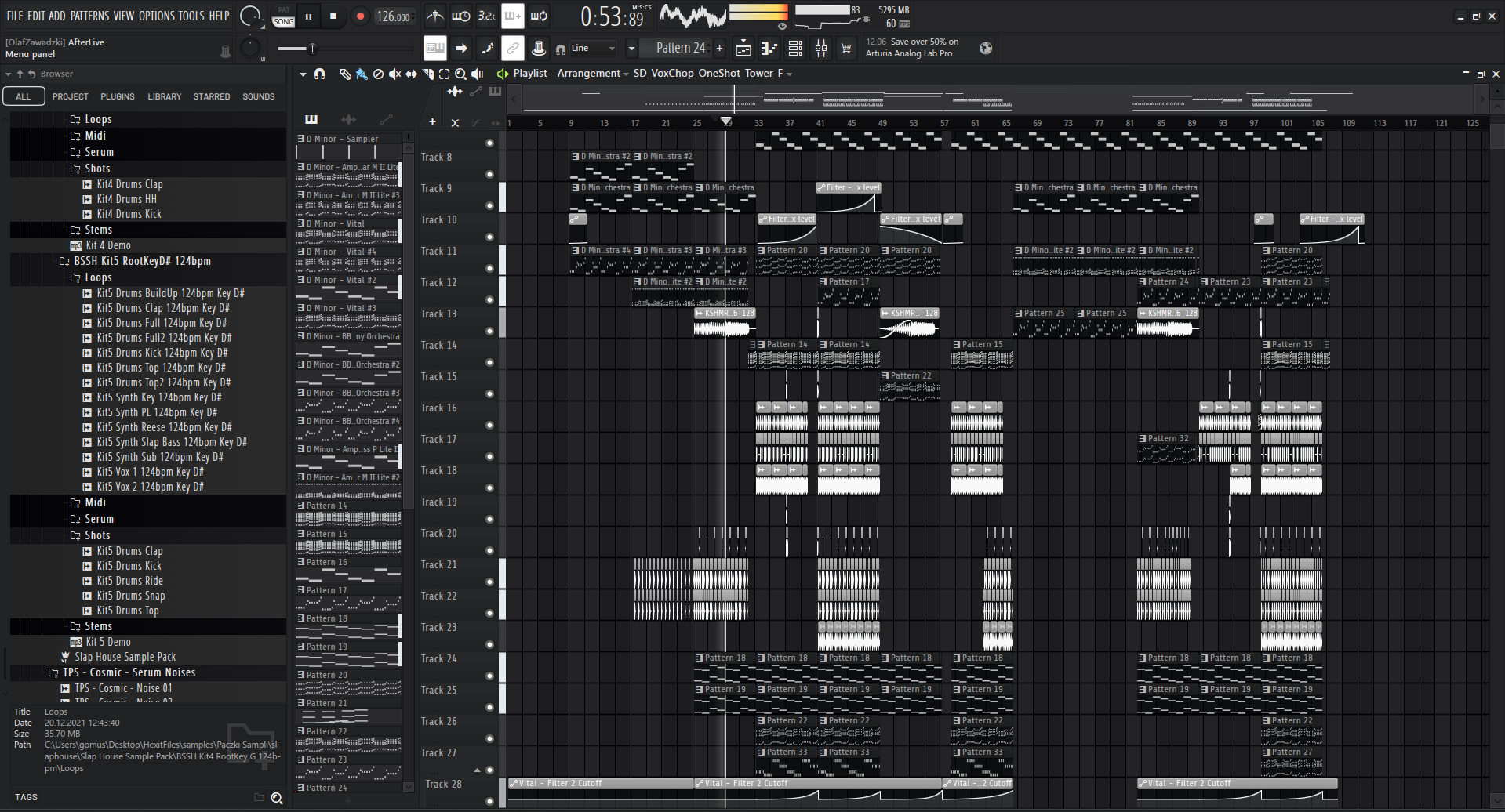This screenshot has height=812, width=1505.
Task: Select the Slice tool in playlist toolbar
Action: (x=427, y=74)
